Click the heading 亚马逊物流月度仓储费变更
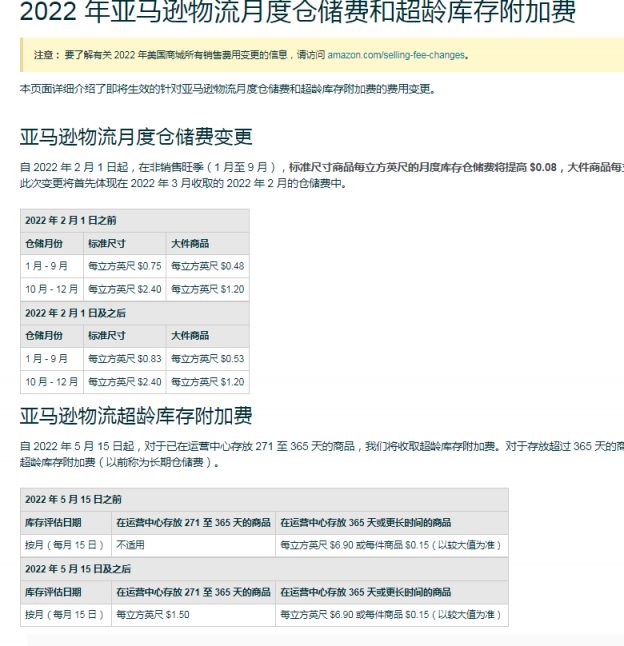The width and height of the screenshot is (624, 646). click(x=136, y=137)
